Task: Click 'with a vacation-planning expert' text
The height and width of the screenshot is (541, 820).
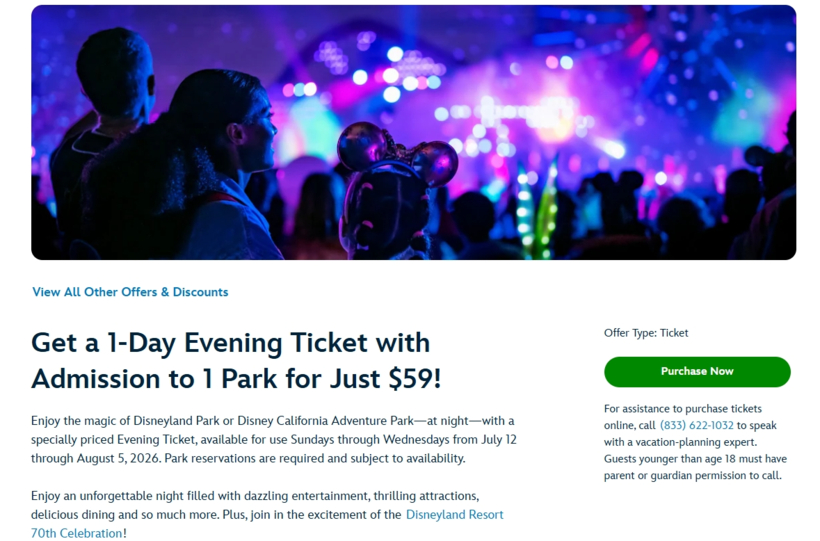Action: pyautogui.click(x=680, y=442)
